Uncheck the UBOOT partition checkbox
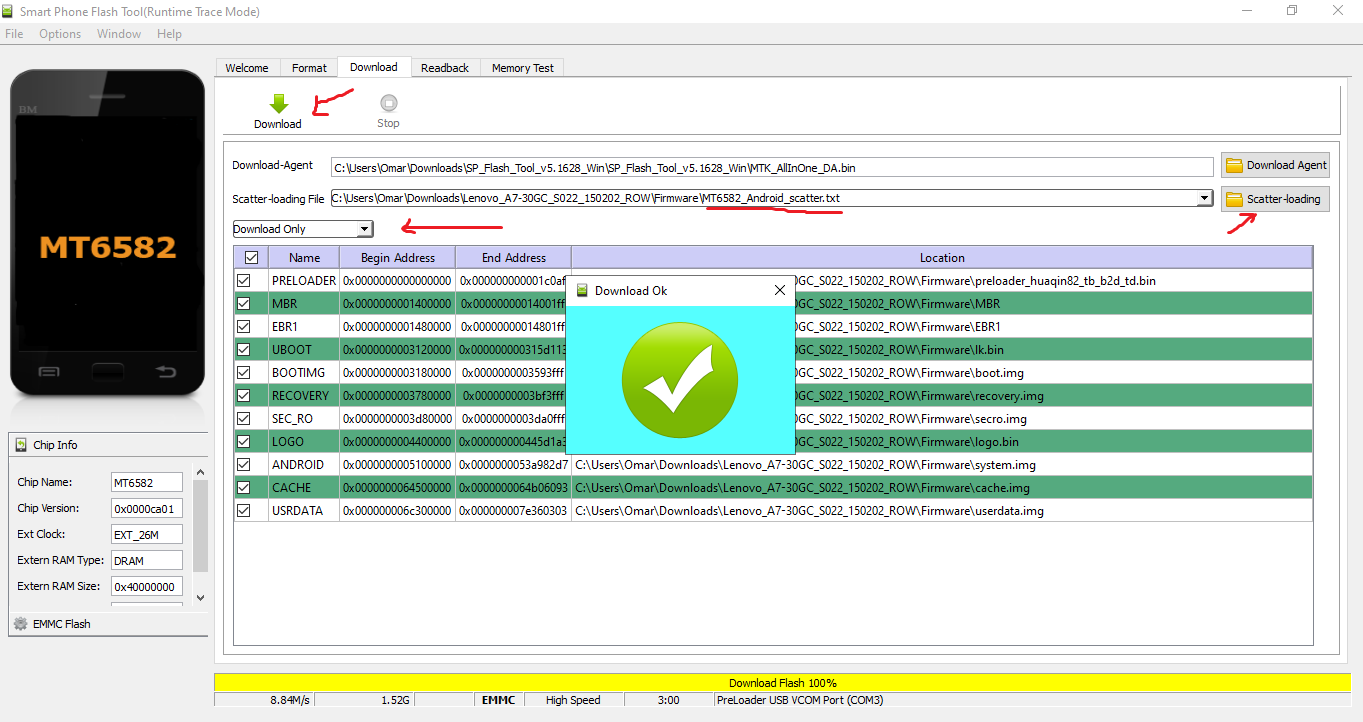The width and height of the screenshot is (1363, 722). [243, 350]
